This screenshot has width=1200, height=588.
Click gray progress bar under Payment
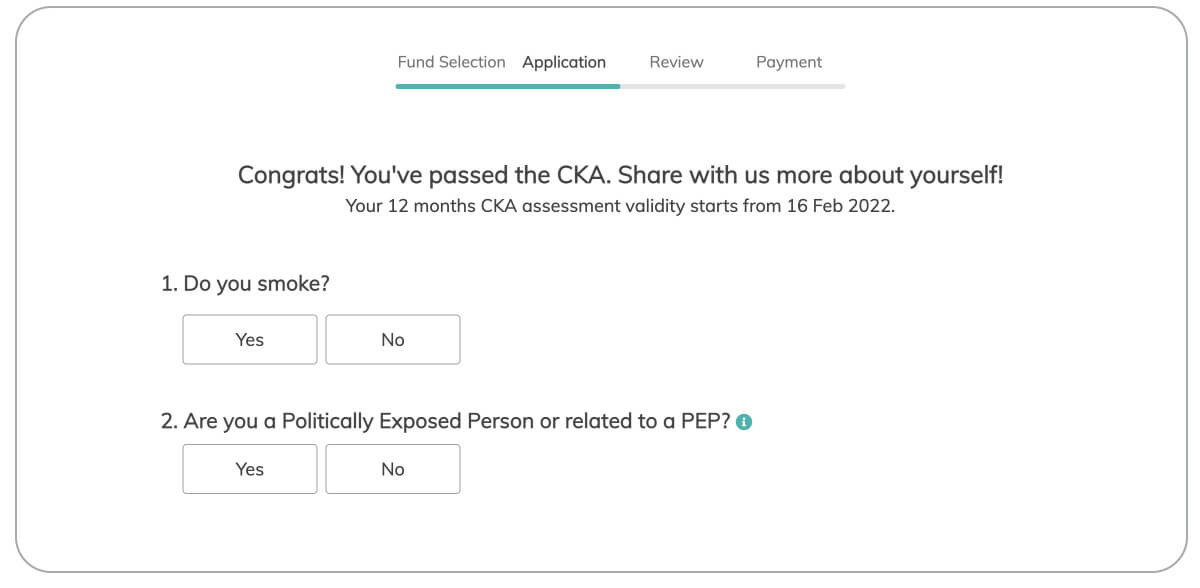click(x=789, y=86)
